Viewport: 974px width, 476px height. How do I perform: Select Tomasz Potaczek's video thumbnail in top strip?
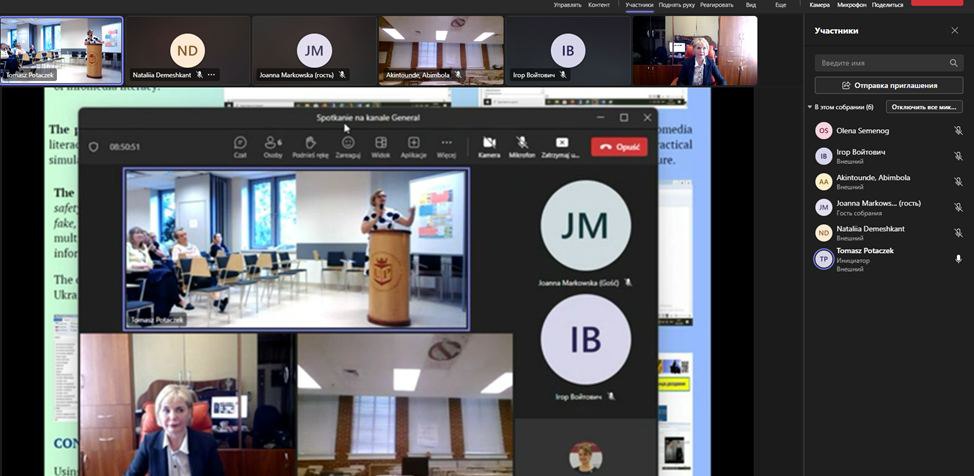click(62, 49)
